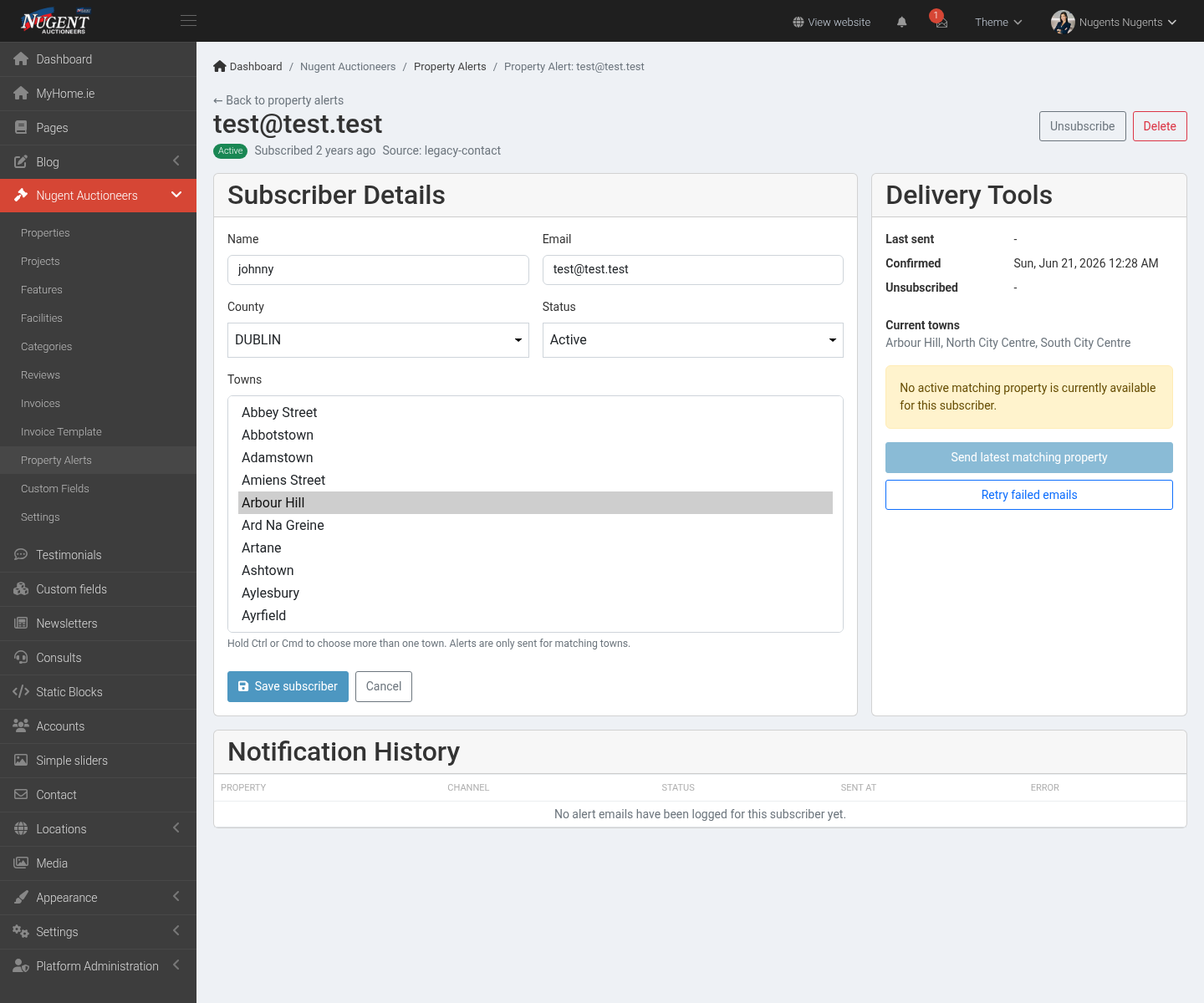Screen dimensions: 1204x1003
Task: Open the Invoice Template submenu item
Action: tap(98, 432)
